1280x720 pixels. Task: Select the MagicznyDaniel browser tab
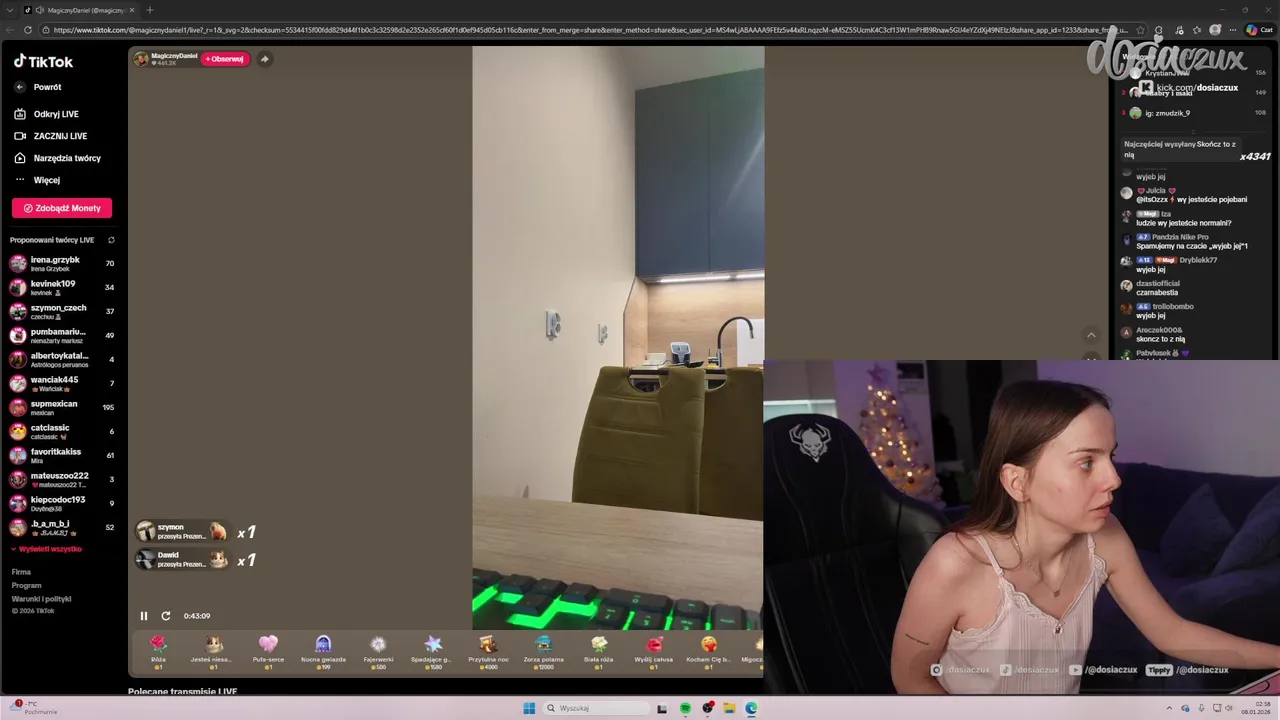[x=78, y=10]
